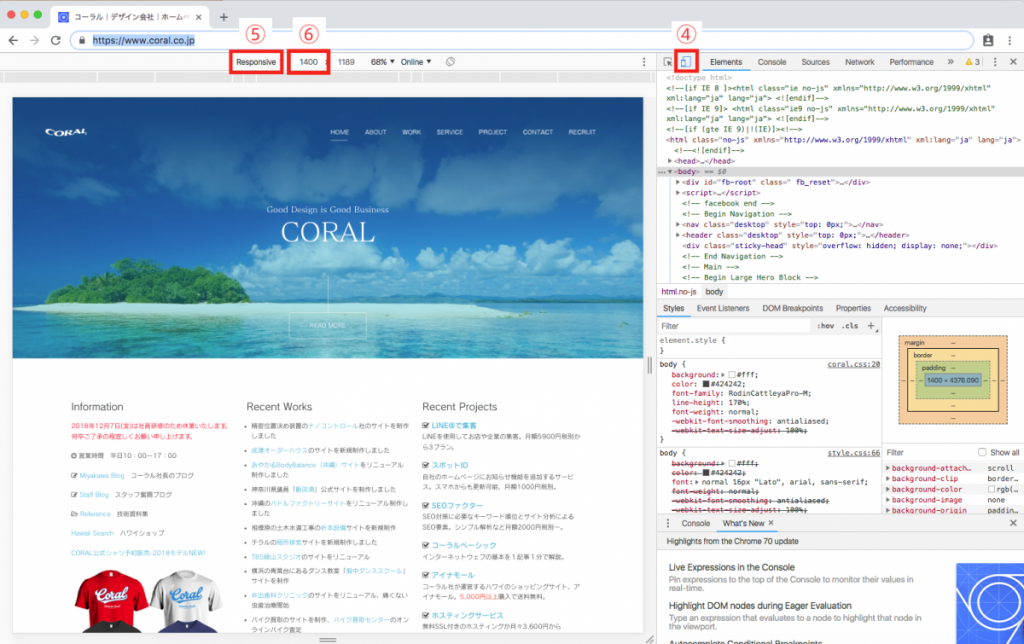
Task: Open the Sources tab
Action: tap(815, 62)
